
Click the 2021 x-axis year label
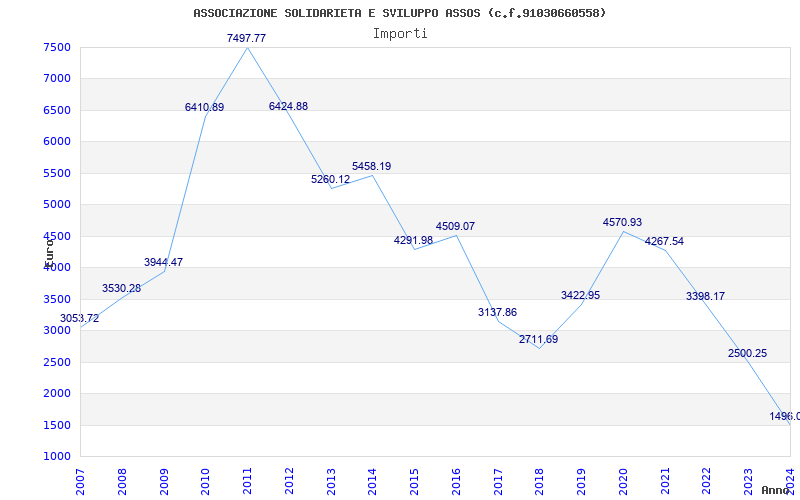[665, 481]
